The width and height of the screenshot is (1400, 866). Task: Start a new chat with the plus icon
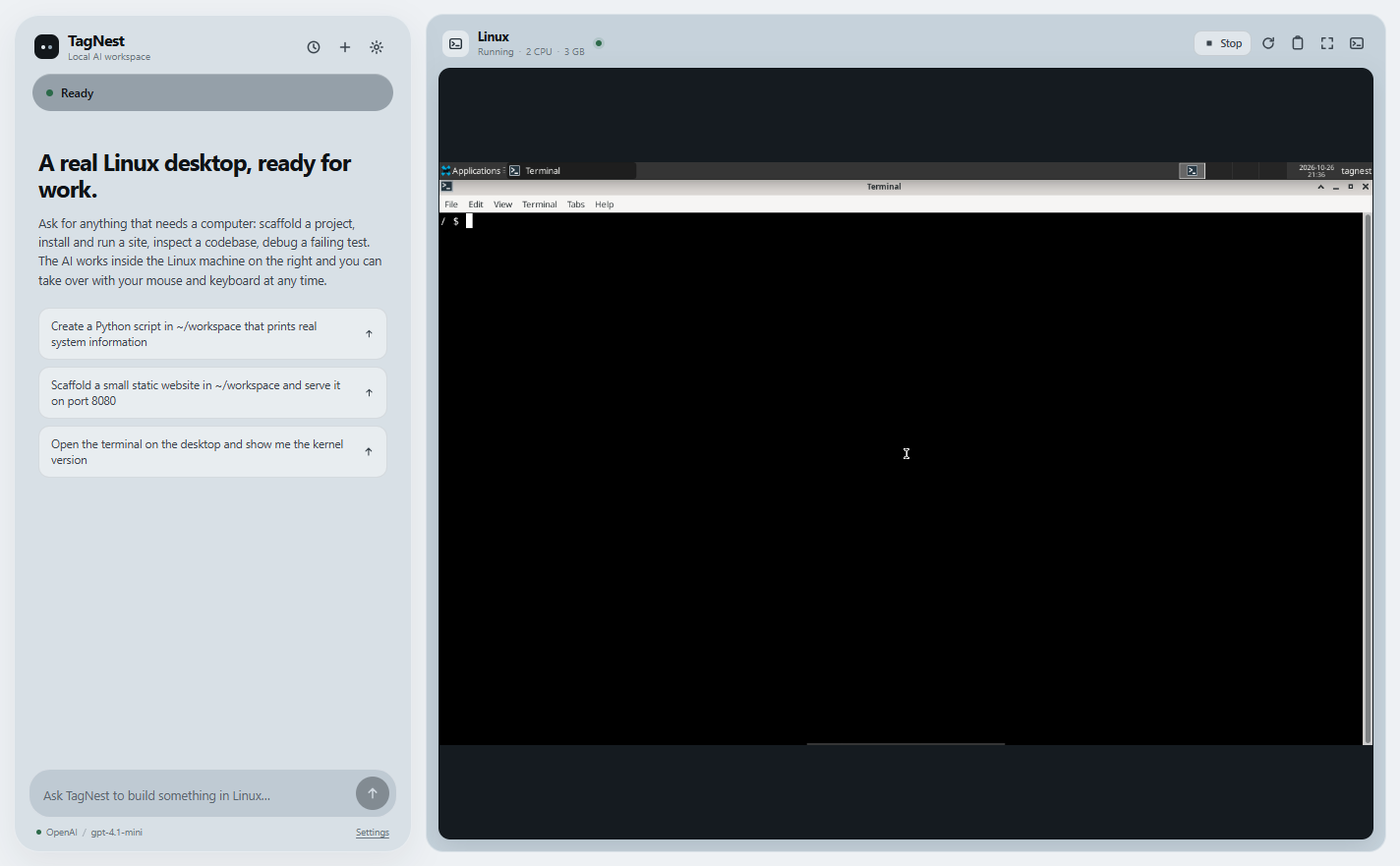click(345, 47)
